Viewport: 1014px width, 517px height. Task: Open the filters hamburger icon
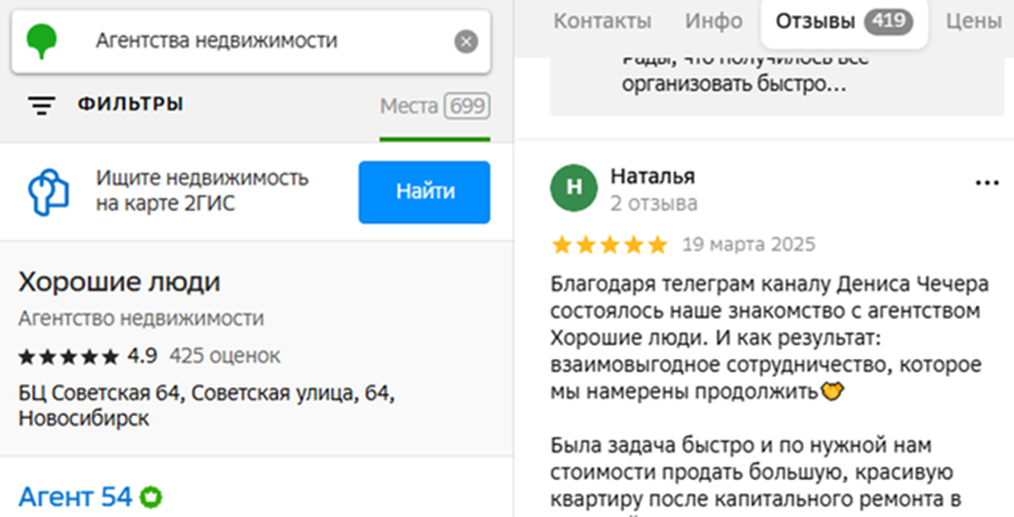[41, 105]
